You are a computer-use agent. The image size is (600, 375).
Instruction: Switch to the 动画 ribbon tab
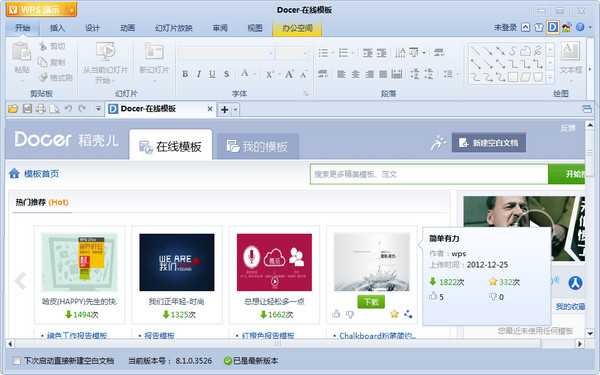[127, 28]
